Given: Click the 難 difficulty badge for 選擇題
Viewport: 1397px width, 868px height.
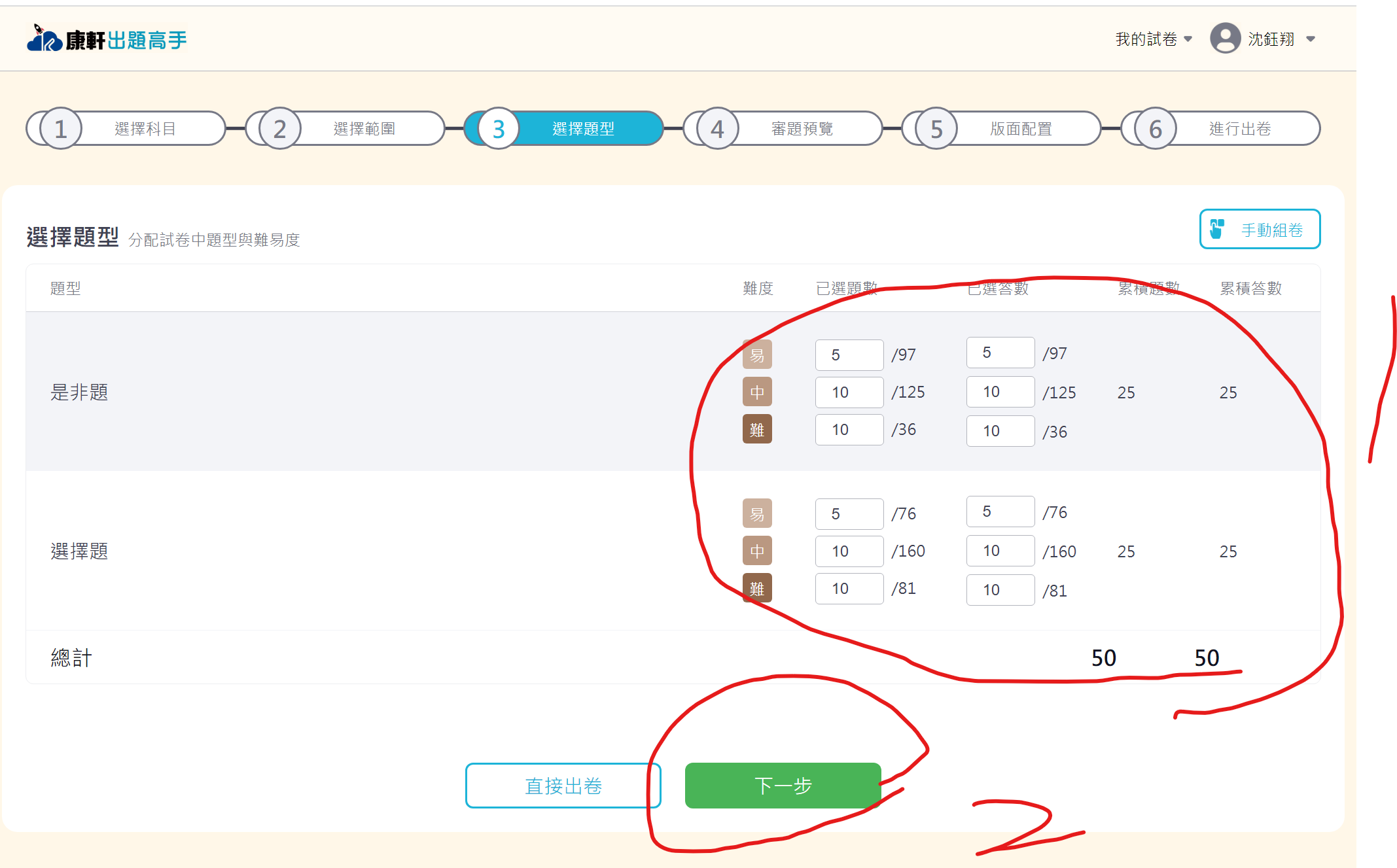Looking at the screenshot, I should [x=757, y=588].
